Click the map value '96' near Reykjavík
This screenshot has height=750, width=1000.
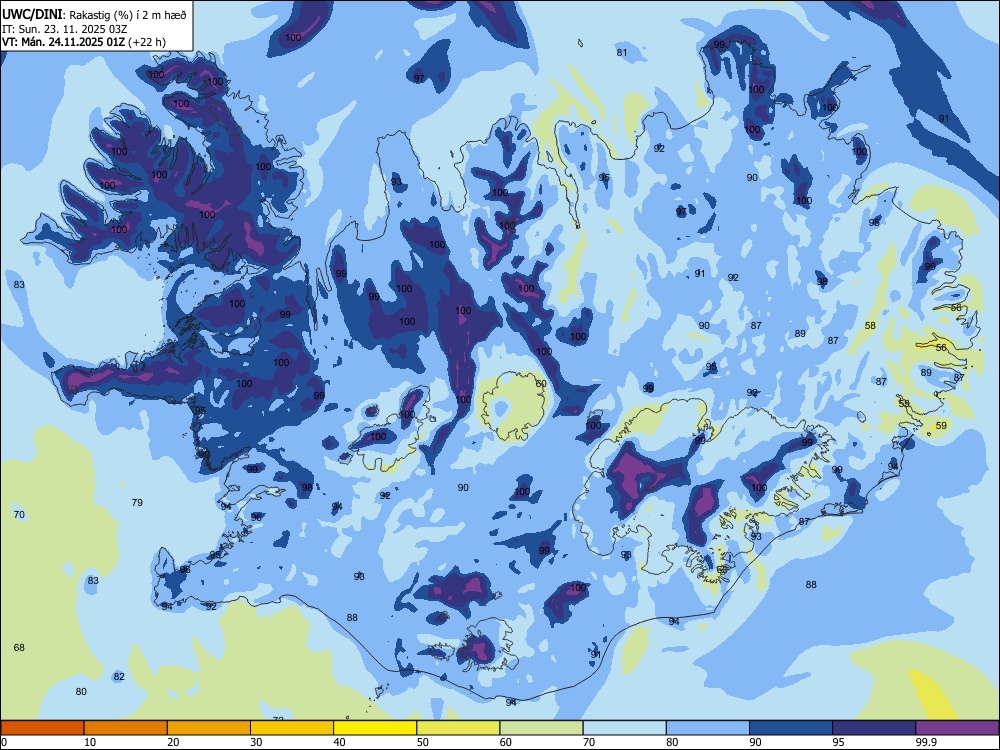coord(256,517)
